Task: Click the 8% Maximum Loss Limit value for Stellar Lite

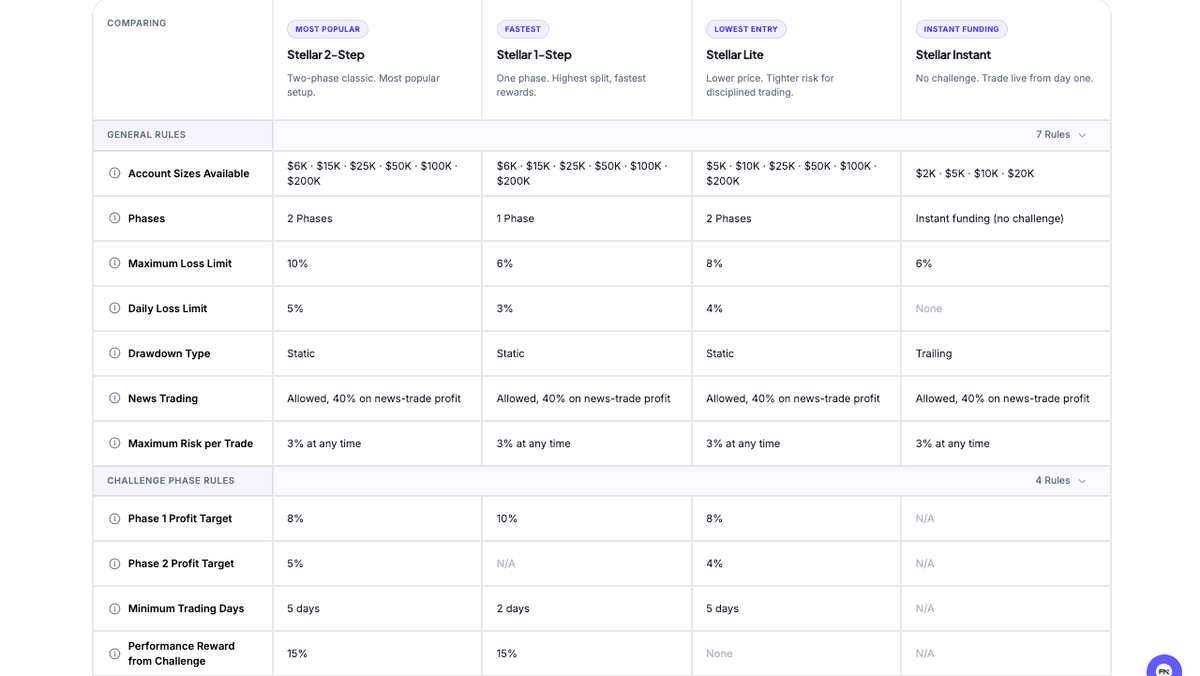Action: click(714, 263)
